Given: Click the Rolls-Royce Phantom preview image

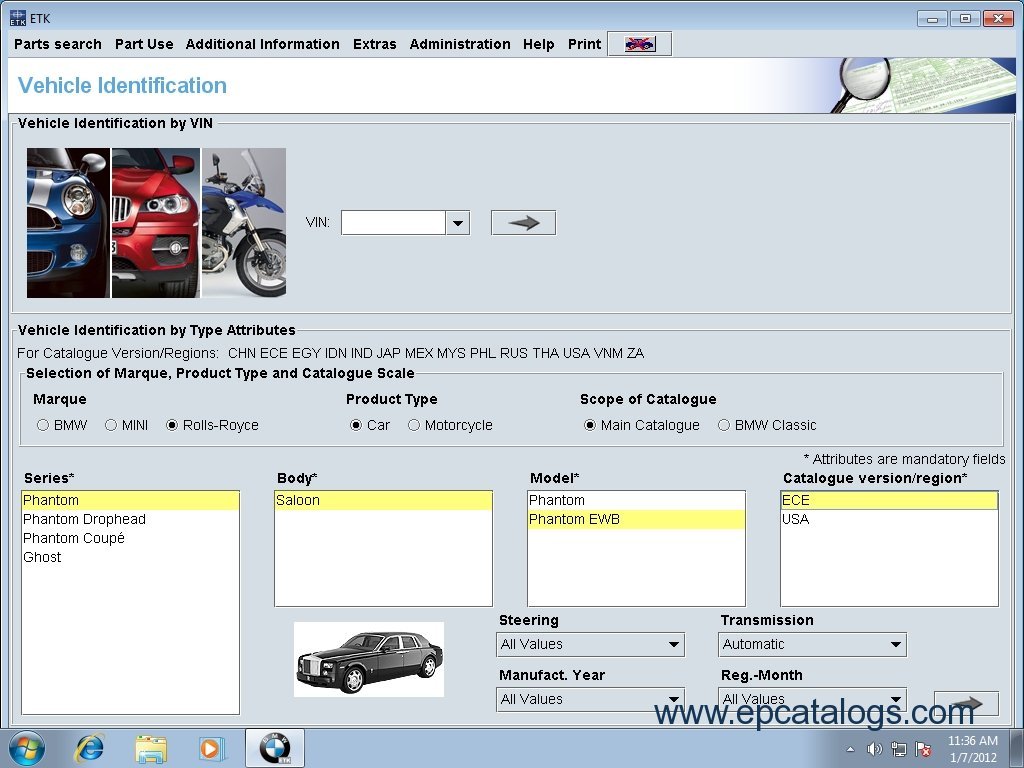Looking at the screenshot, I should [369, 660].
